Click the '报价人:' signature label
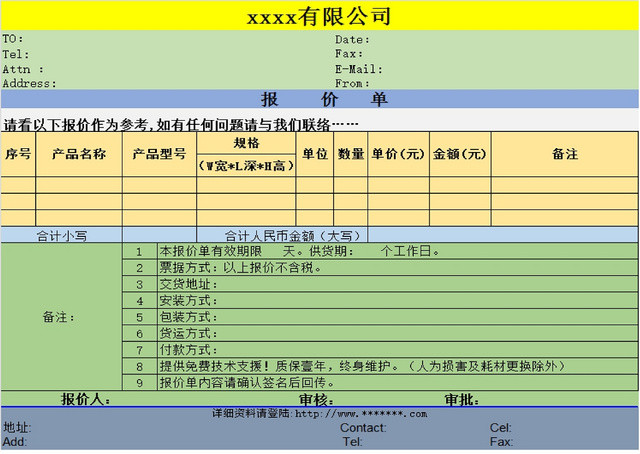 coord(86,399)
